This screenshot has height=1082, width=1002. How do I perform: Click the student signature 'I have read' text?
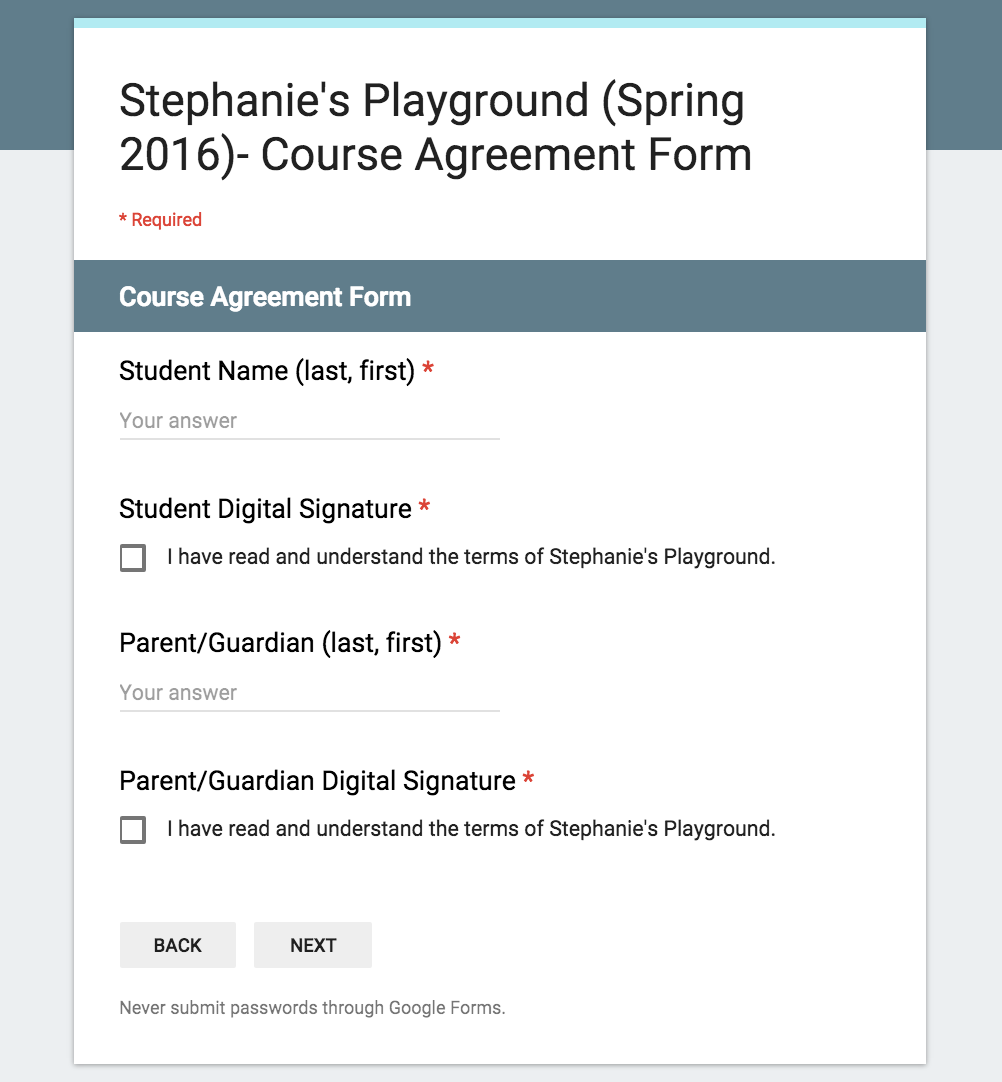pyautogui.click(x=471, y=557)
